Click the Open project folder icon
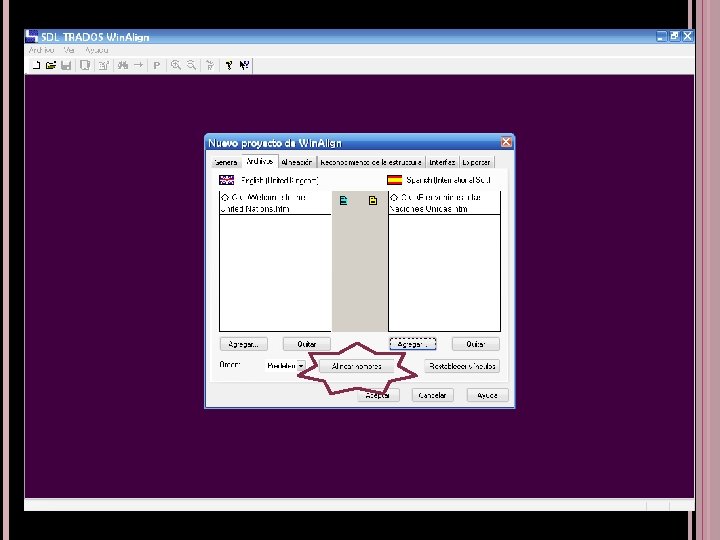The height and width of the screenshot is (540, 720). click(51, 65)
